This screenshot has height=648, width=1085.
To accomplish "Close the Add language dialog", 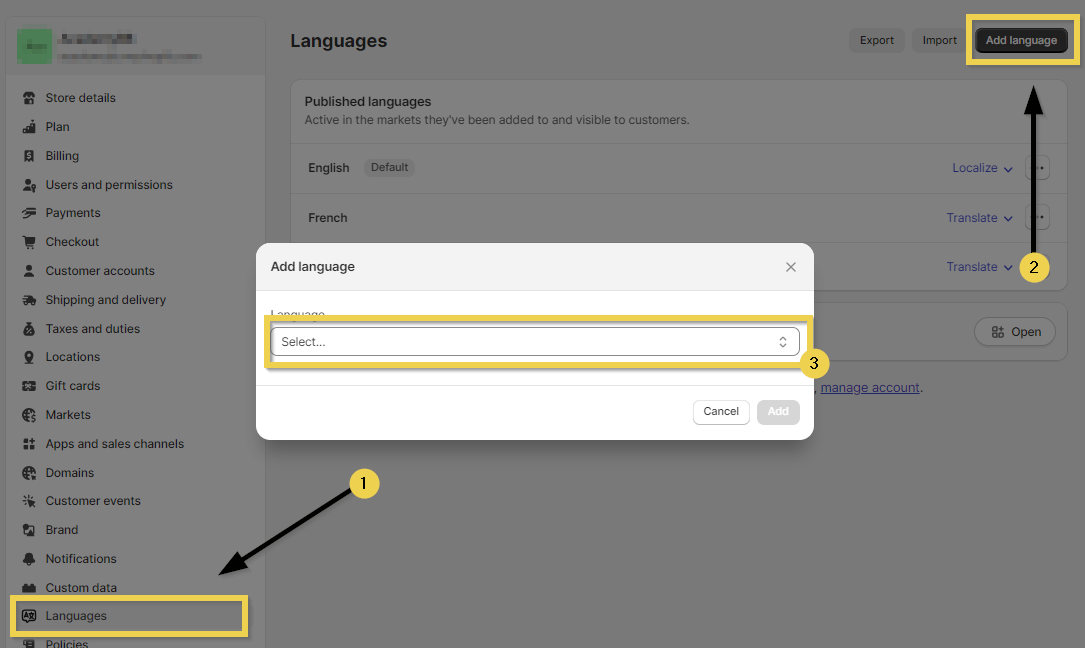I will 791,267.
